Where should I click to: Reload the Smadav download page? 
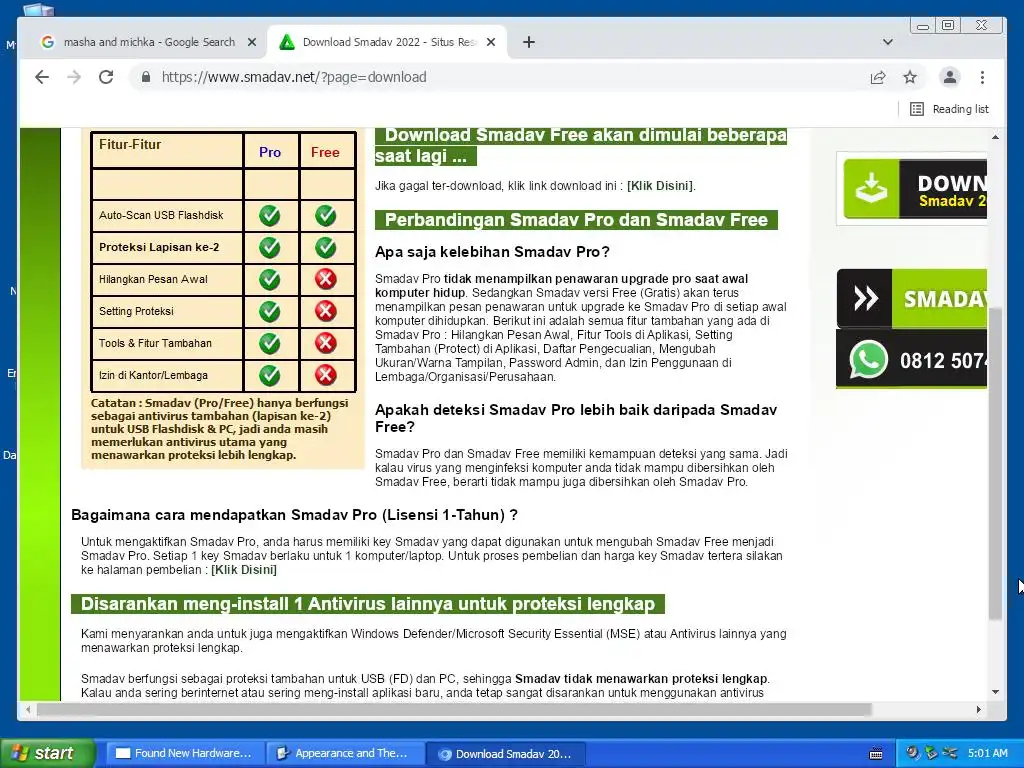click(106, 77)
